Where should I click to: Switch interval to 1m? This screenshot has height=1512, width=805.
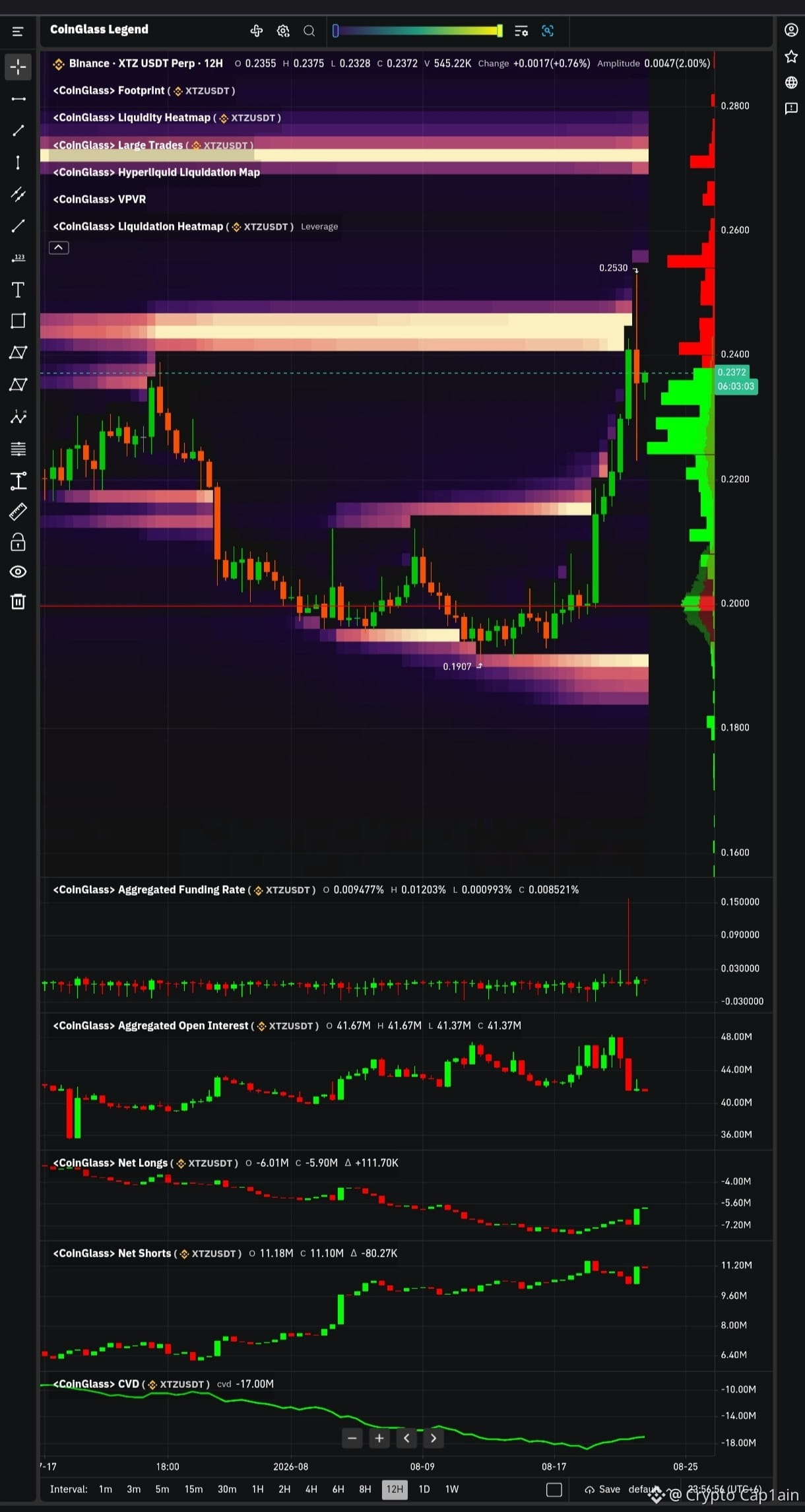[106, 1489]
